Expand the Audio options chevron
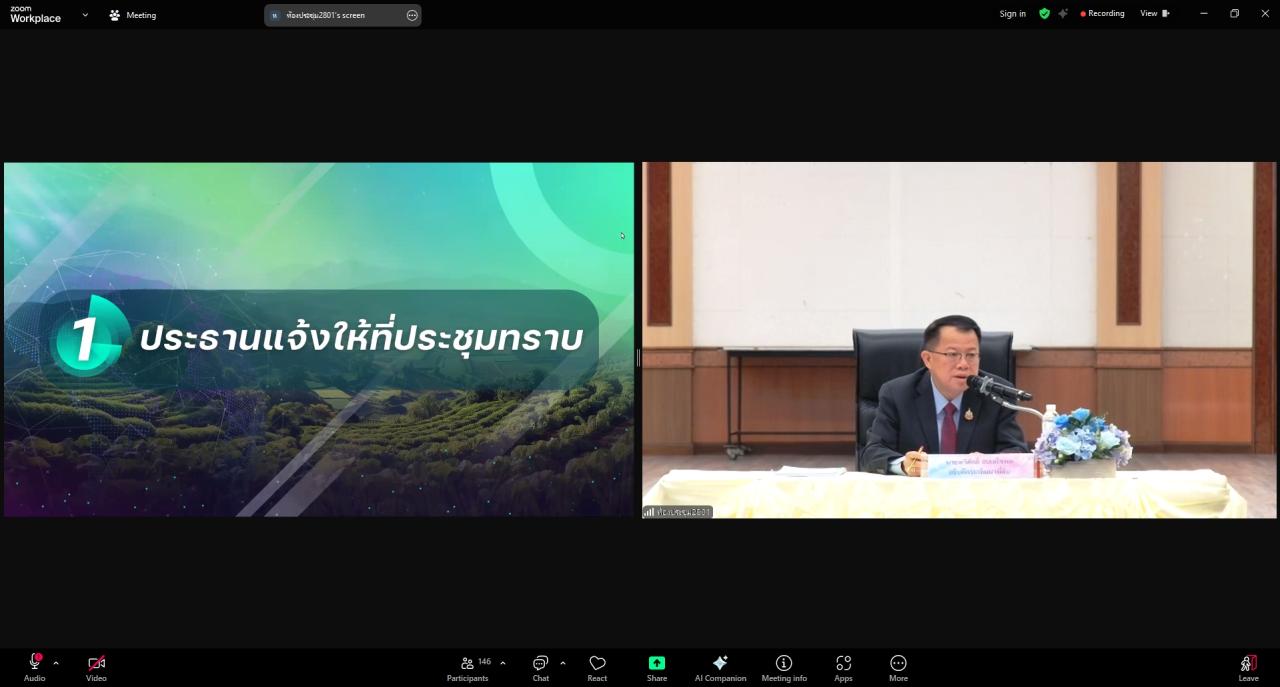 tap(56, 663)
